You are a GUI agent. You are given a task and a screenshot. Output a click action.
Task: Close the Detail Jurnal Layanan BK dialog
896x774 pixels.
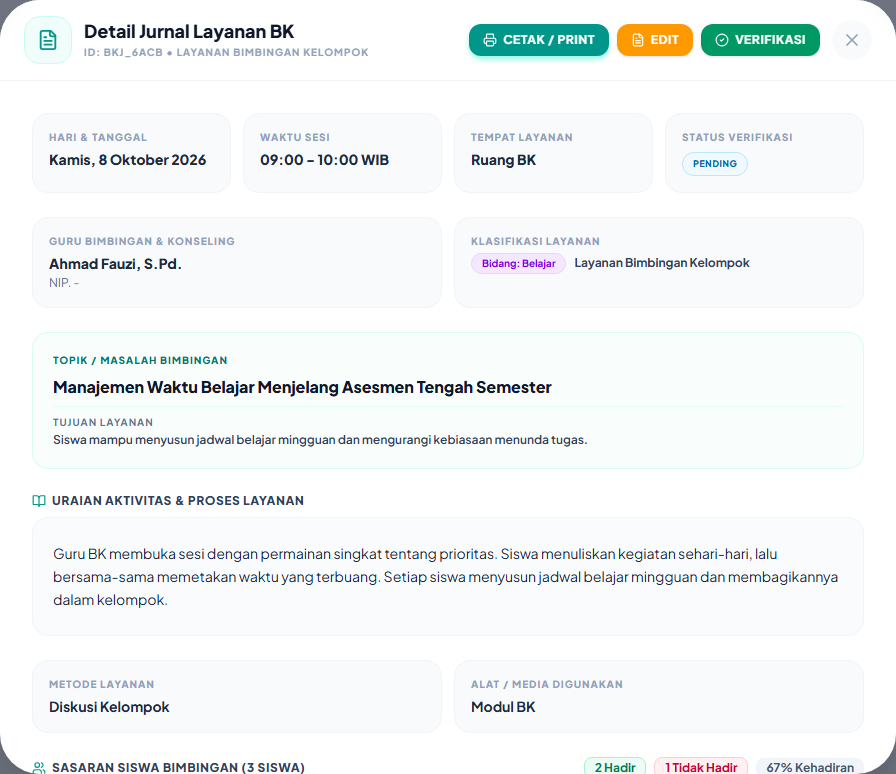[852, 40]
